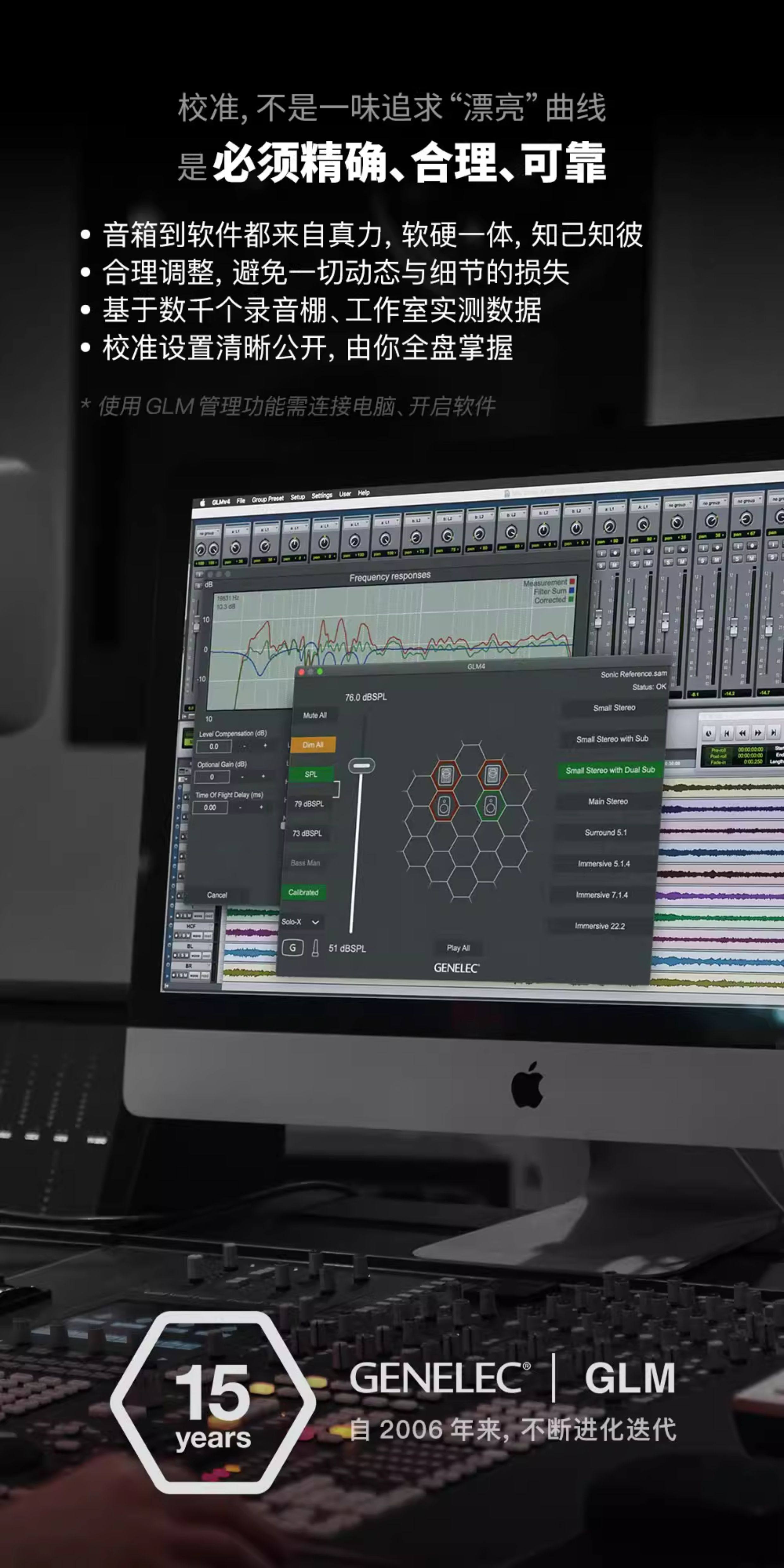The height and width of the screenshot is (1568, 784).
Task: Toggle the green SPL button
Action: pos(311,774)
